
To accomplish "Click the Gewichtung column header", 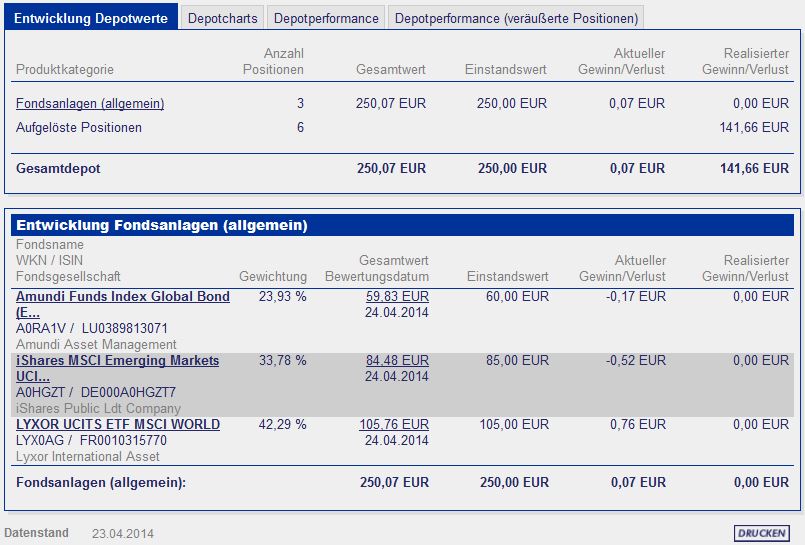I will [x=273, y=277].
